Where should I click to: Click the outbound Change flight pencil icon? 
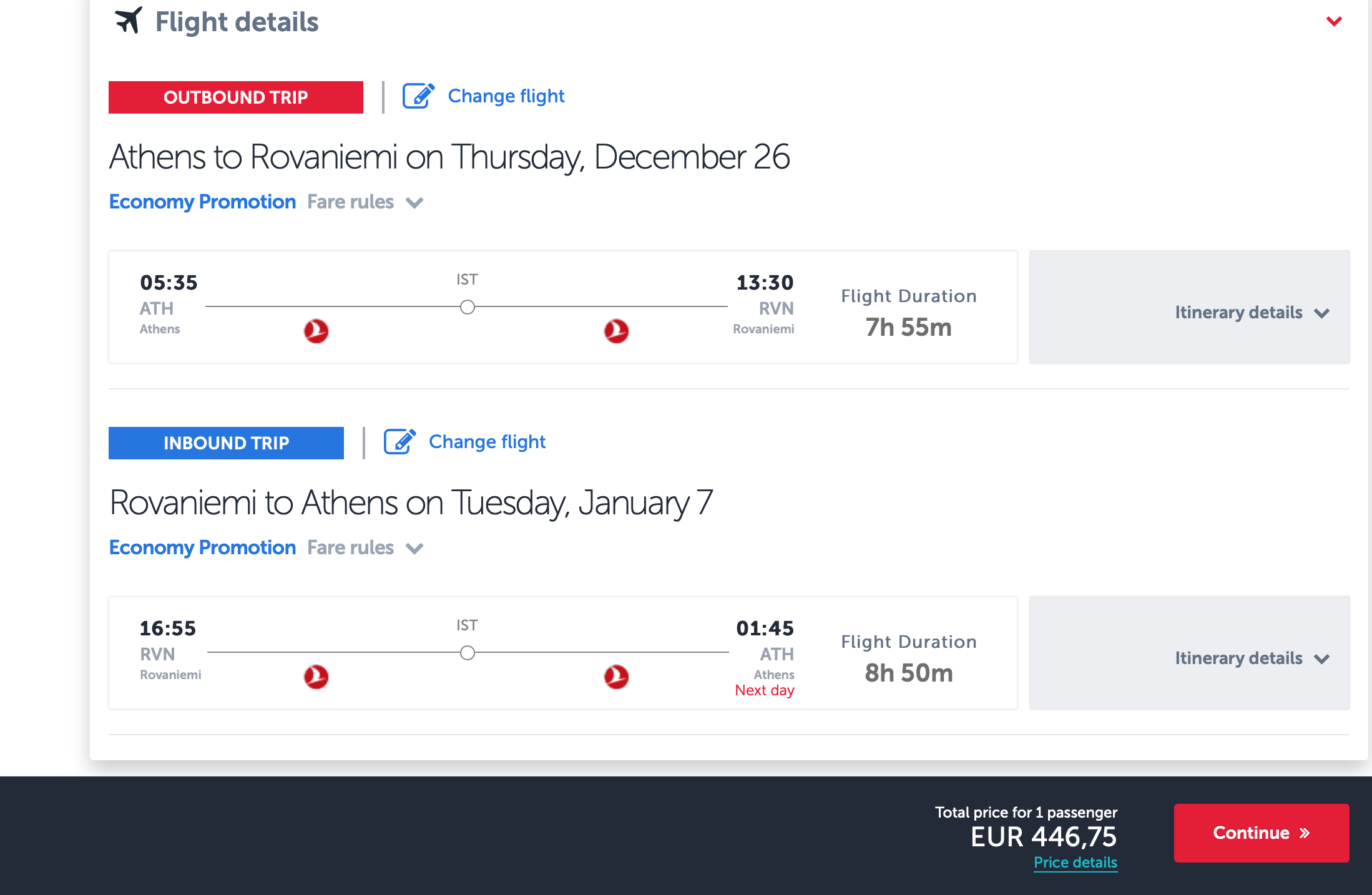coord(418,96)
